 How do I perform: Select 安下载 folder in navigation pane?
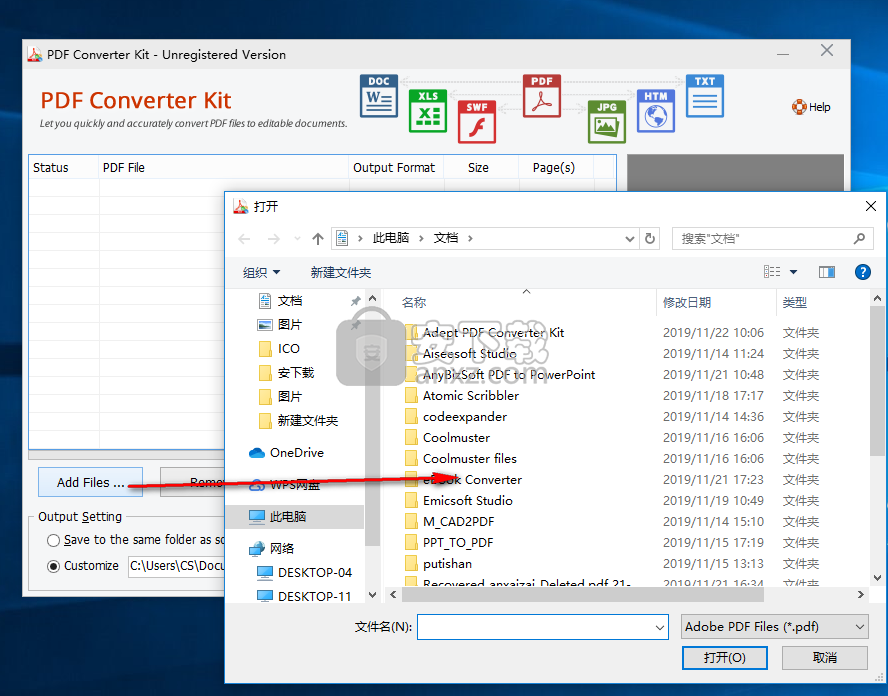(296, 373)
